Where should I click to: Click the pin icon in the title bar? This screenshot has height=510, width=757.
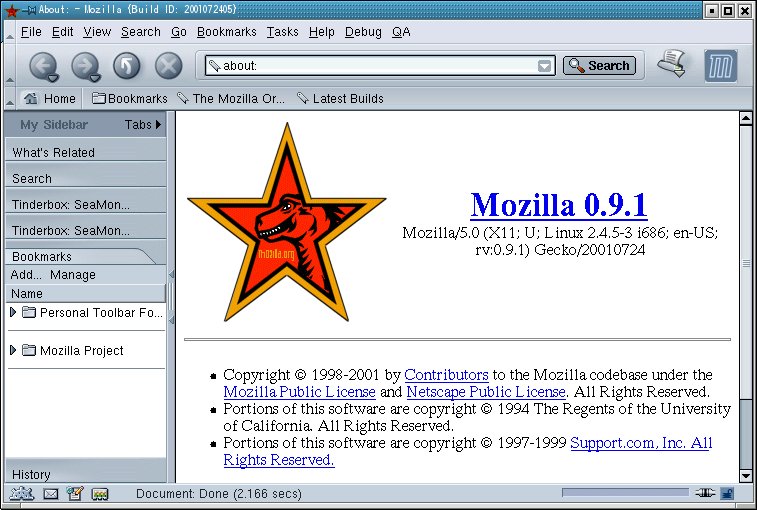(28, 10)
